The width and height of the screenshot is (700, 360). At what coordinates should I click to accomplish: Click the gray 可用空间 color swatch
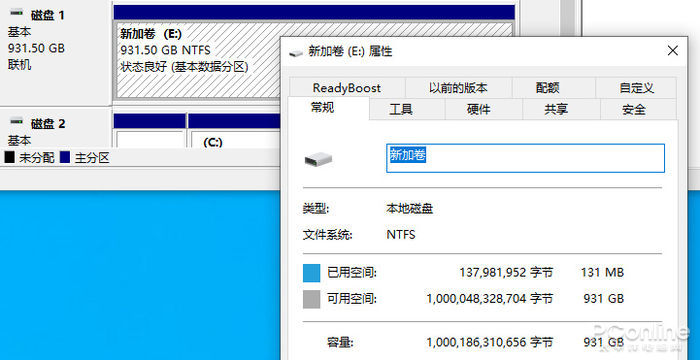click(312, 299)
